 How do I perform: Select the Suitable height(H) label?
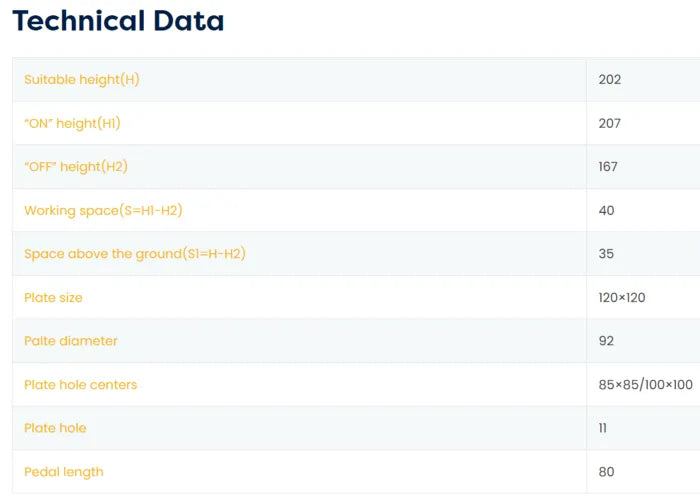[x=82, y=79]
